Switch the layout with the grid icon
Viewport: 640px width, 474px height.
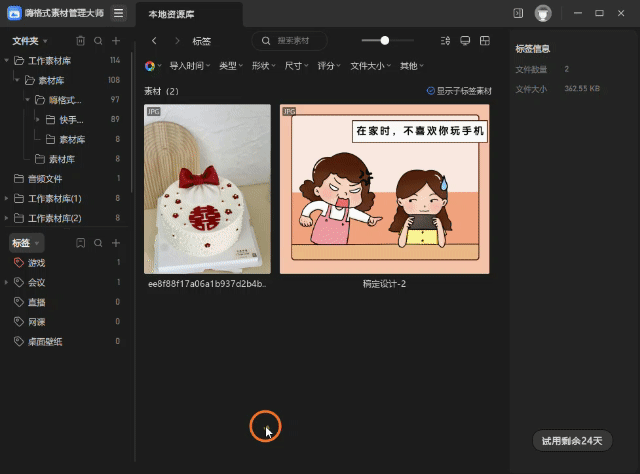pos(484,41)
